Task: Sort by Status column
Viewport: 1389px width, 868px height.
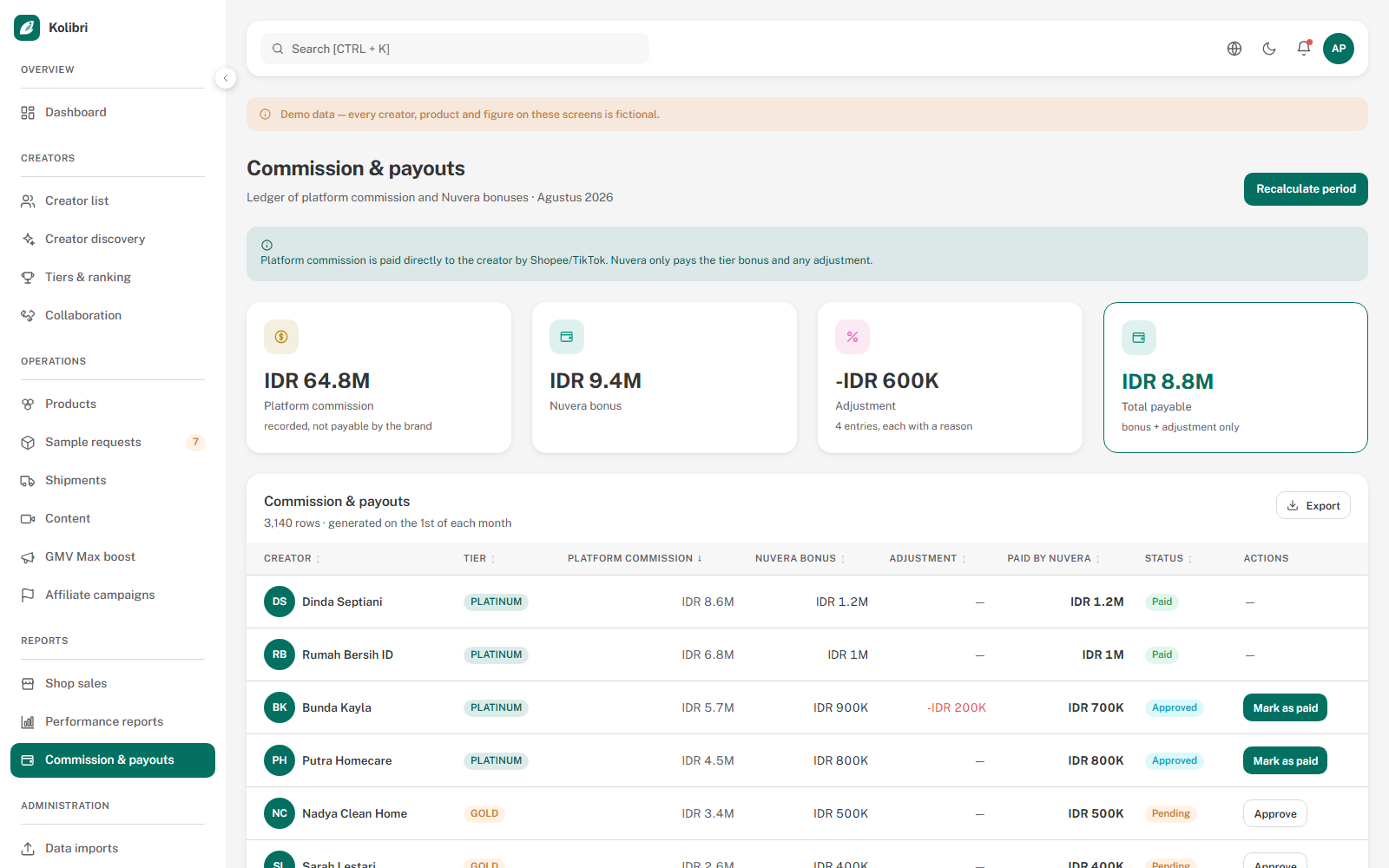Action: (x=1168, y=559)
